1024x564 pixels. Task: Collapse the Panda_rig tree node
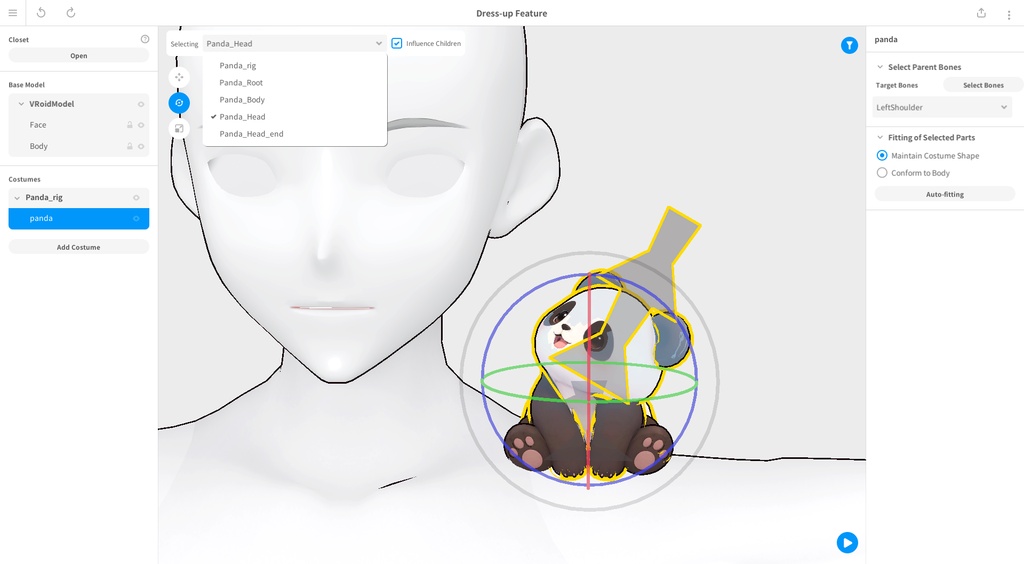click(17, 197)
